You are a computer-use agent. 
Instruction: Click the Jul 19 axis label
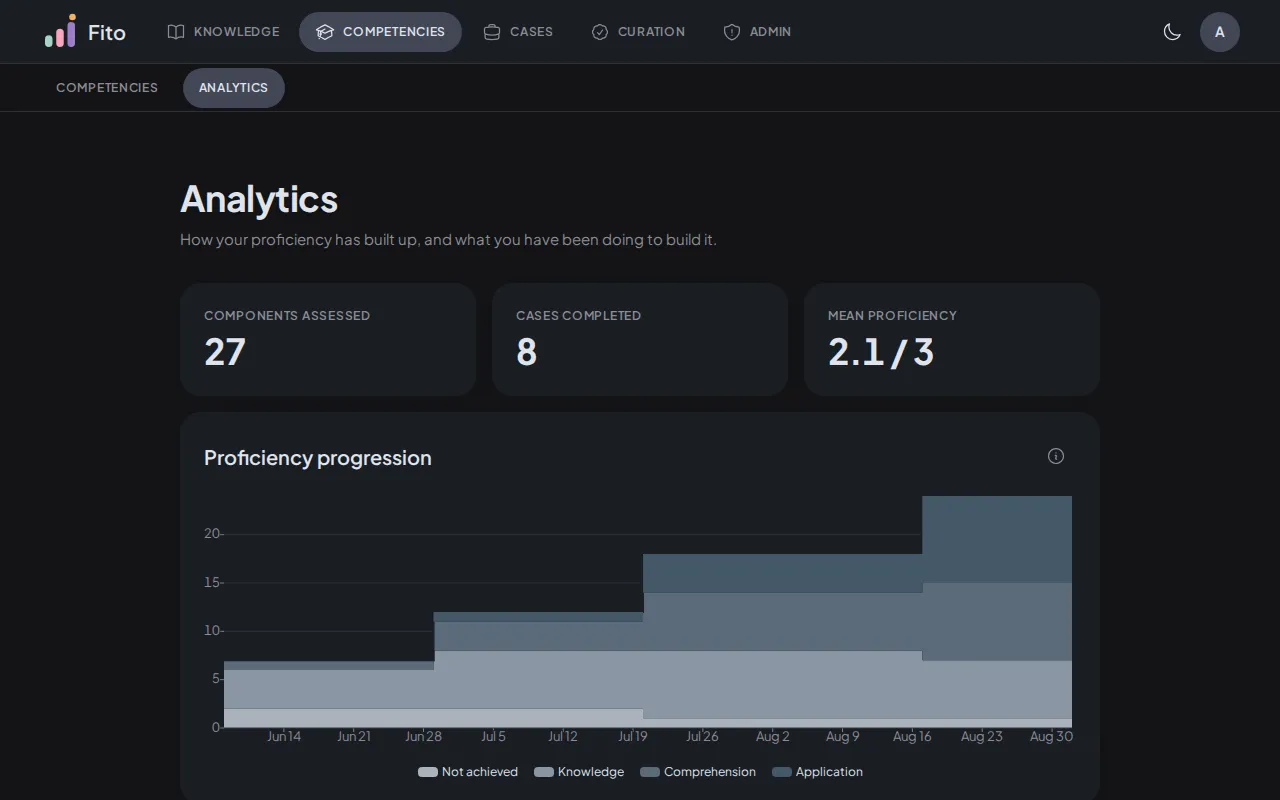tap(633, 737)
